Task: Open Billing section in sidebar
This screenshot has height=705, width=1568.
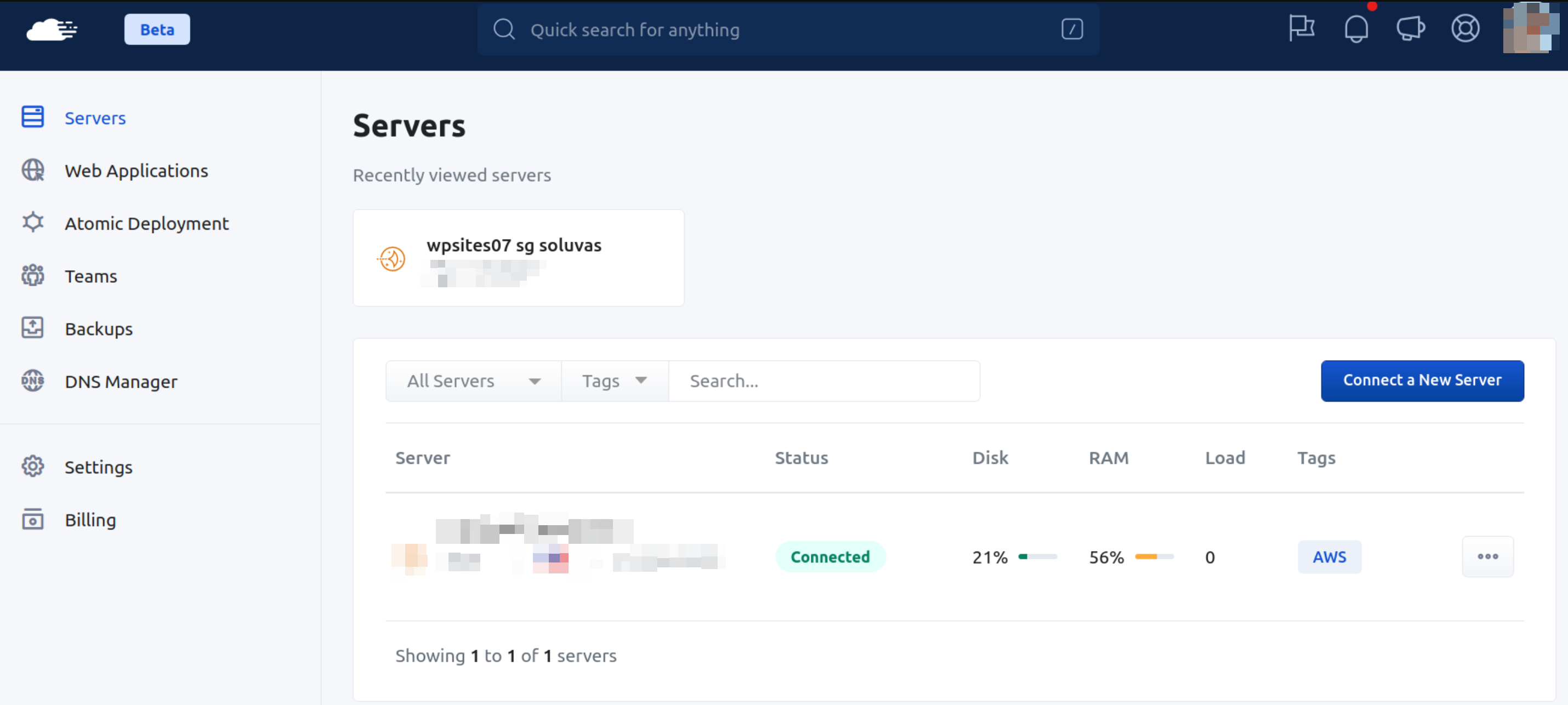Action: click(90, 519)
